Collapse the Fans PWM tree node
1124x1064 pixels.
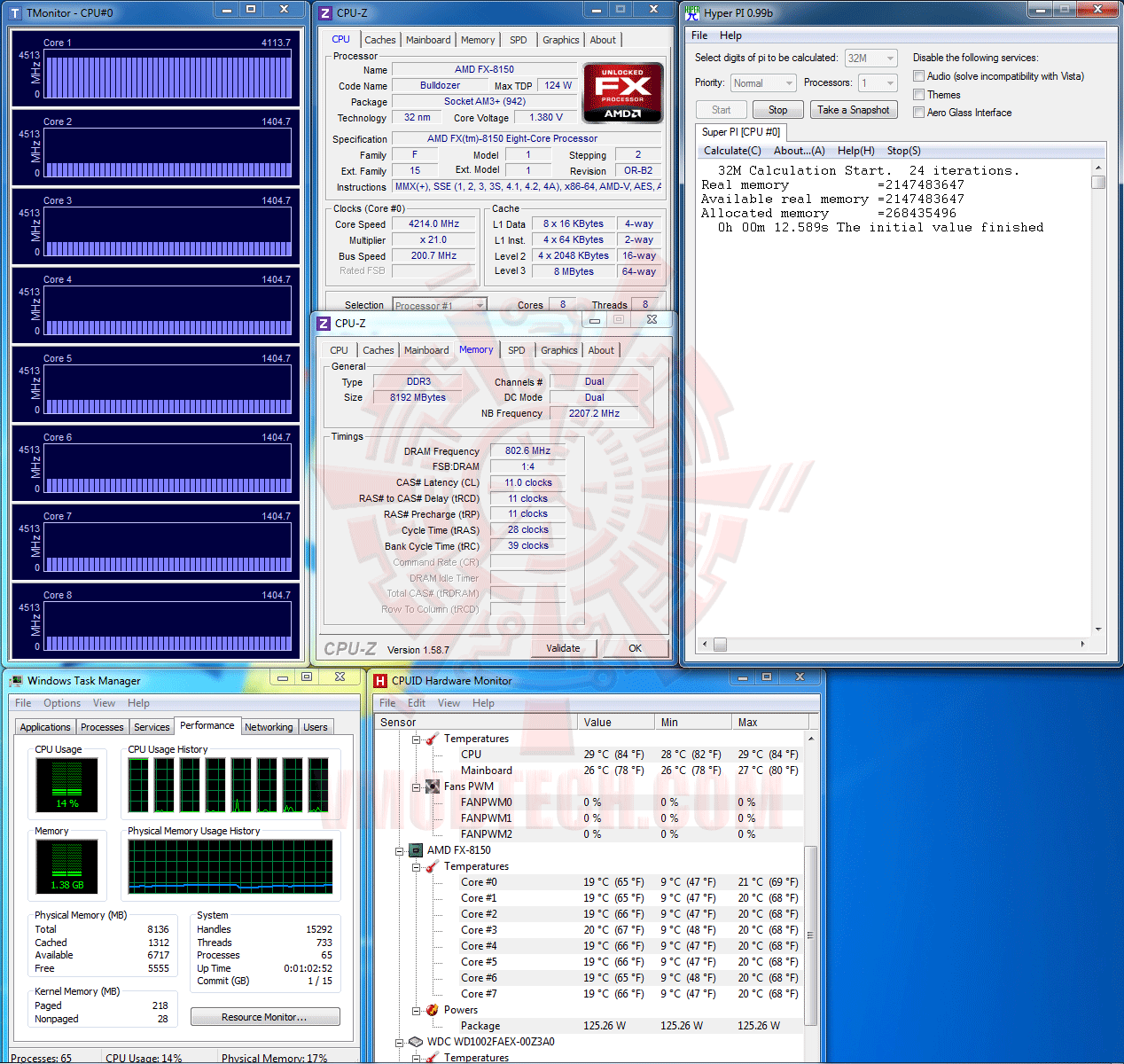click(416, 786)
